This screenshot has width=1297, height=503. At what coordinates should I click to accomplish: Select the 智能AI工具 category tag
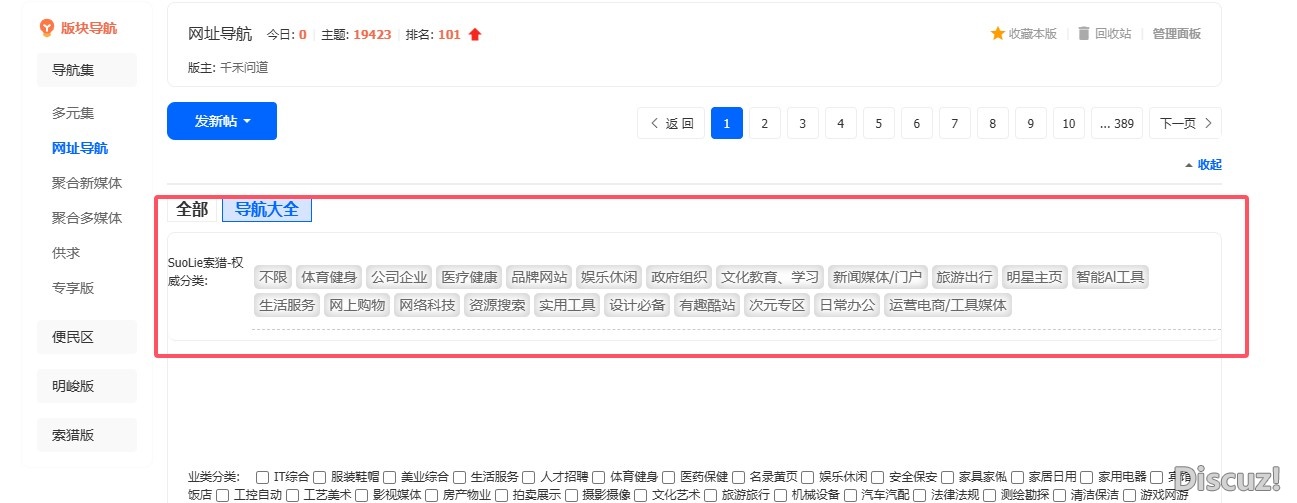(1110, 277)
